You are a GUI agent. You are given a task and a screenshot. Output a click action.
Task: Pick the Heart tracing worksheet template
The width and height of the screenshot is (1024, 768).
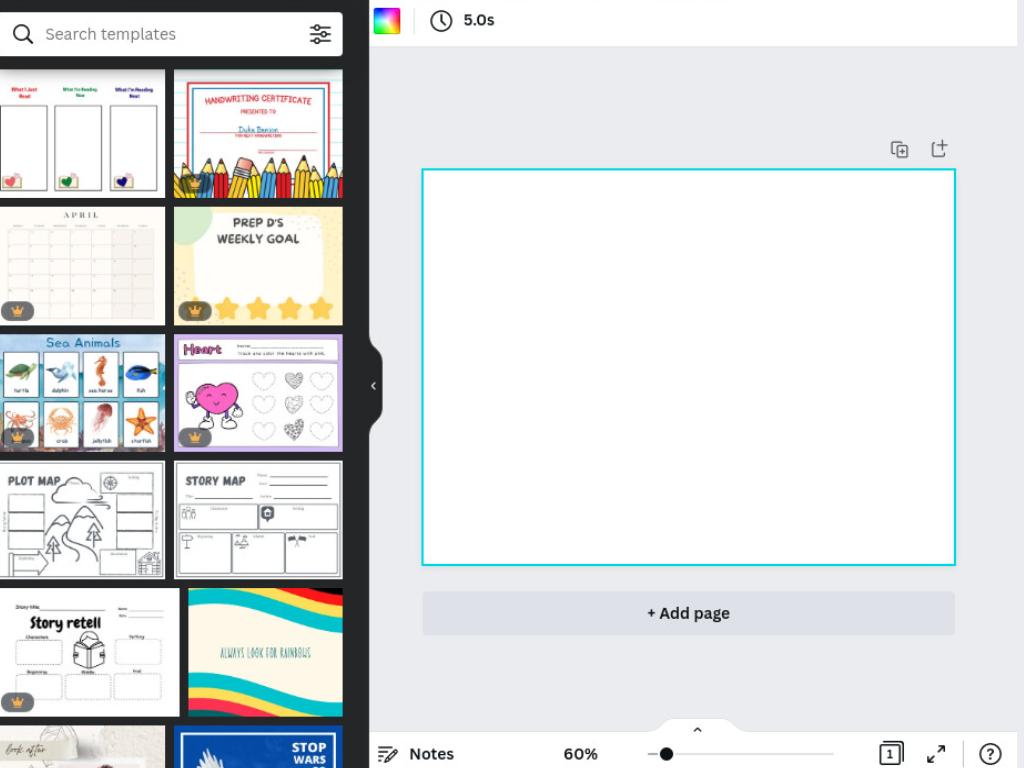[258, 392]
